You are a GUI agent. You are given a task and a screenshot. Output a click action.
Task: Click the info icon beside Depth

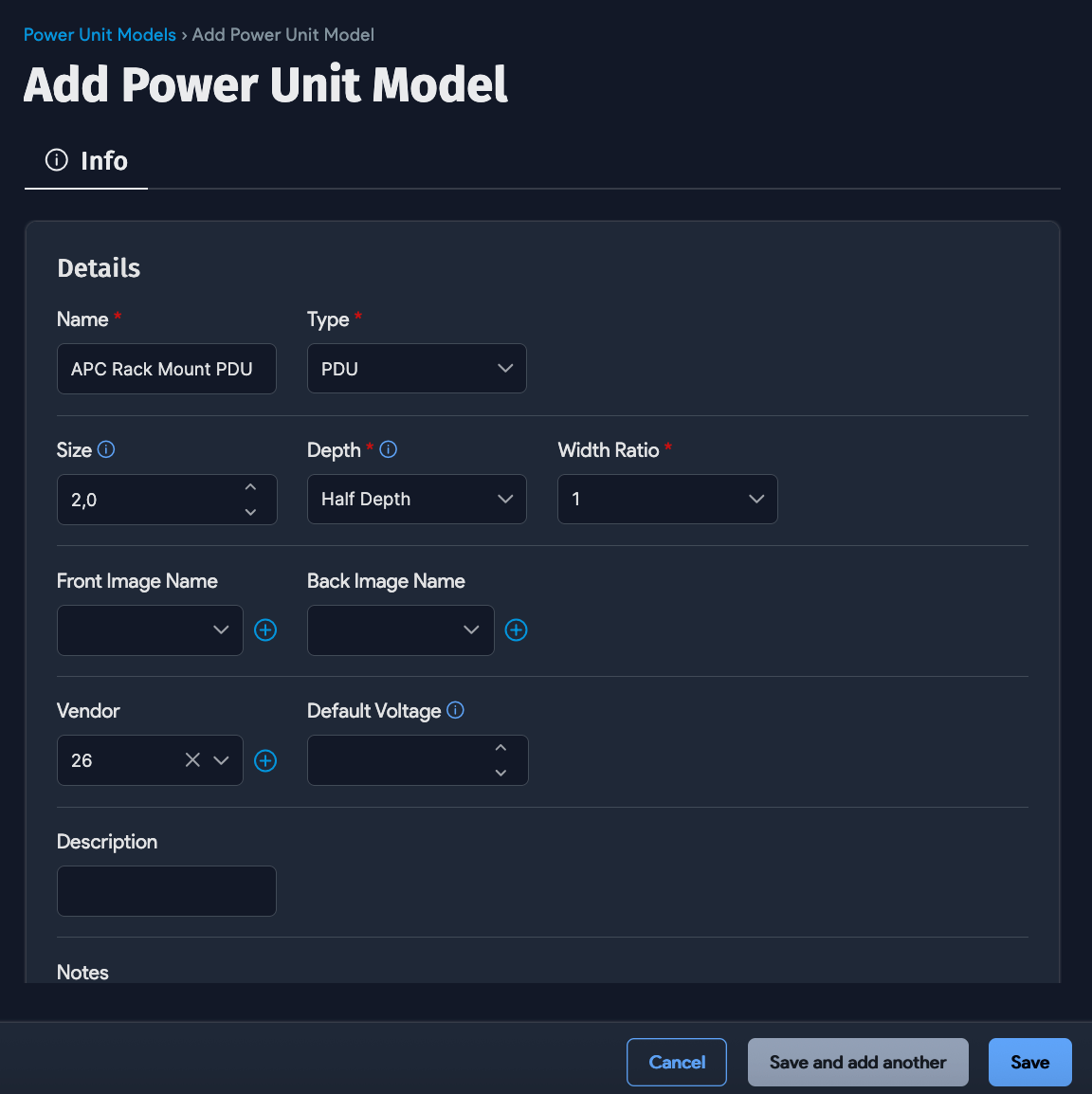click(389, 449)
